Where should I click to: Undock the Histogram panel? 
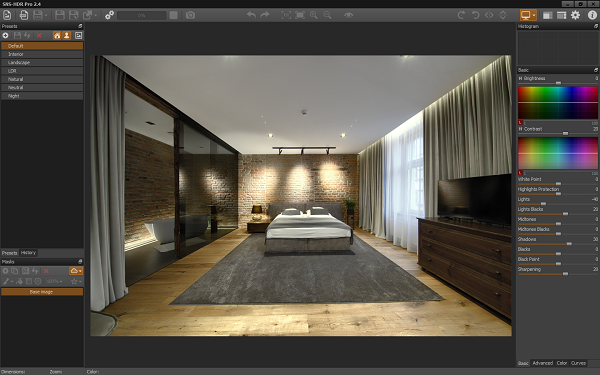click(x=596, y=26)
